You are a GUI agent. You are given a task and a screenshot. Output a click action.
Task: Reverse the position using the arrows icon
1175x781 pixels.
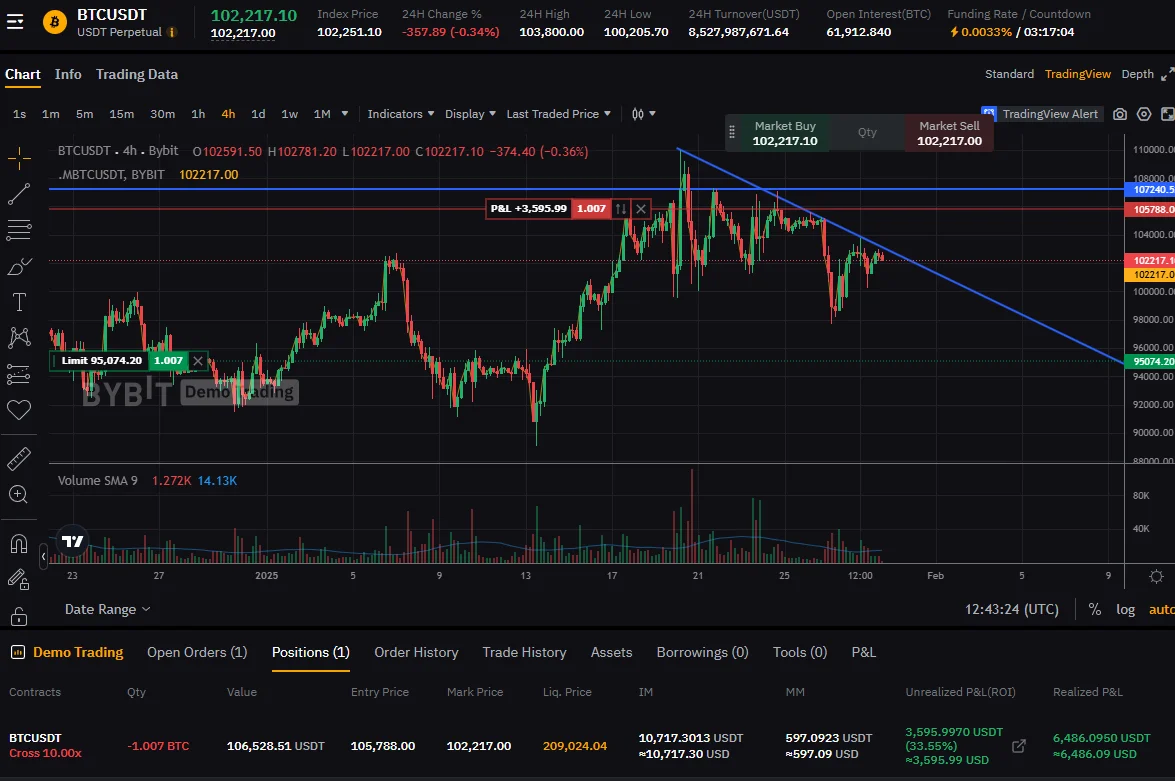click(x=620, y=208)
